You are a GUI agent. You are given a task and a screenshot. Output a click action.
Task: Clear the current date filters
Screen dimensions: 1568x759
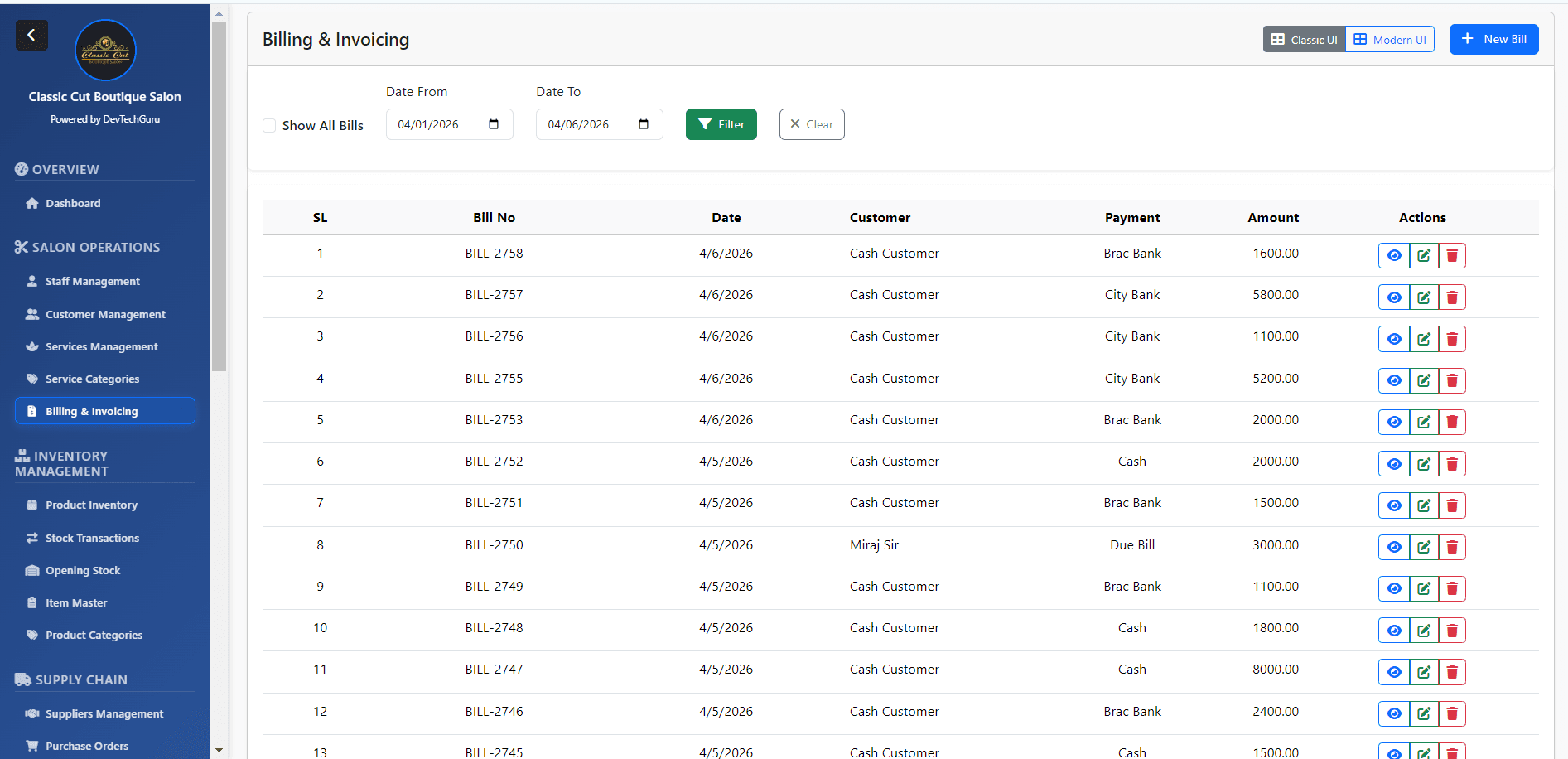tap(811, 124)
